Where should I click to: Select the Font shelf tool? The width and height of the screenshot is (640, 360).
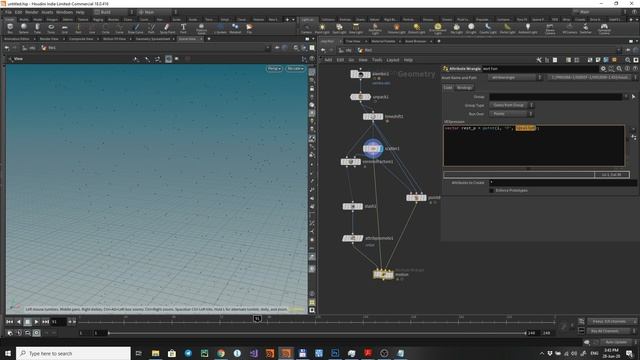183,28
